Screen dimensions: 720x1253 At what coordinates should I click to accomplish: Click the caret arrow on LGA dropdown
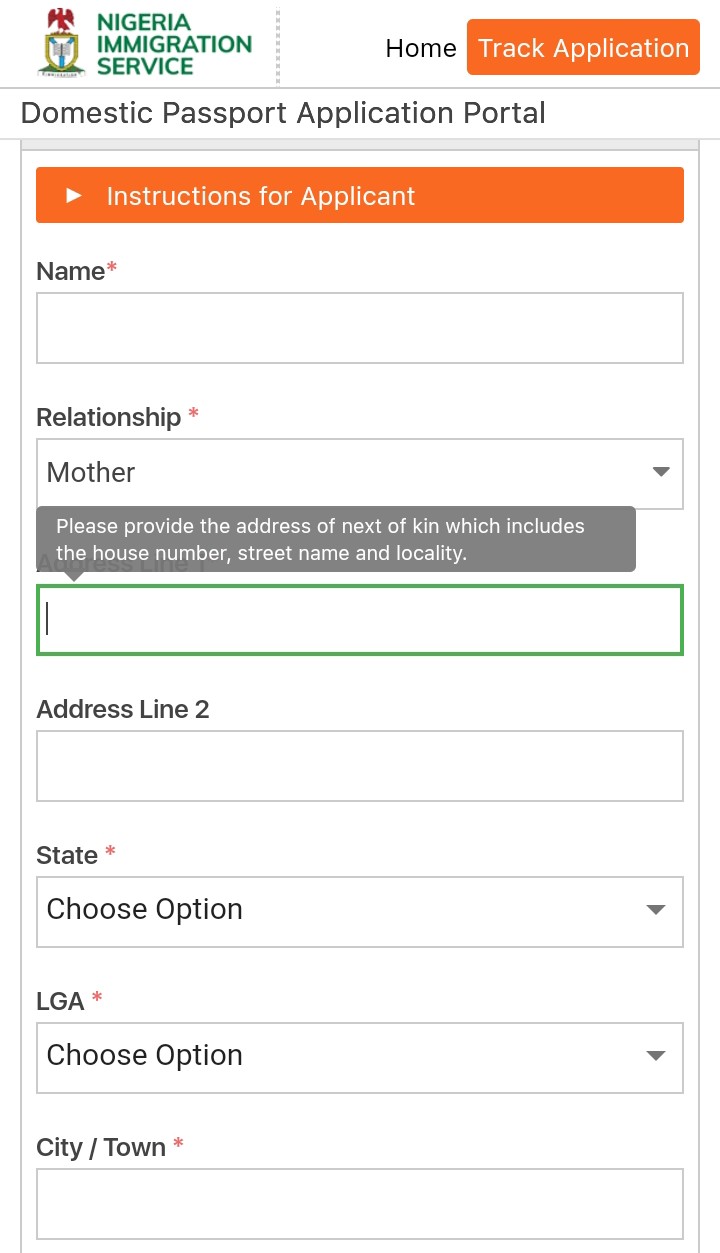coord(656,1056)
